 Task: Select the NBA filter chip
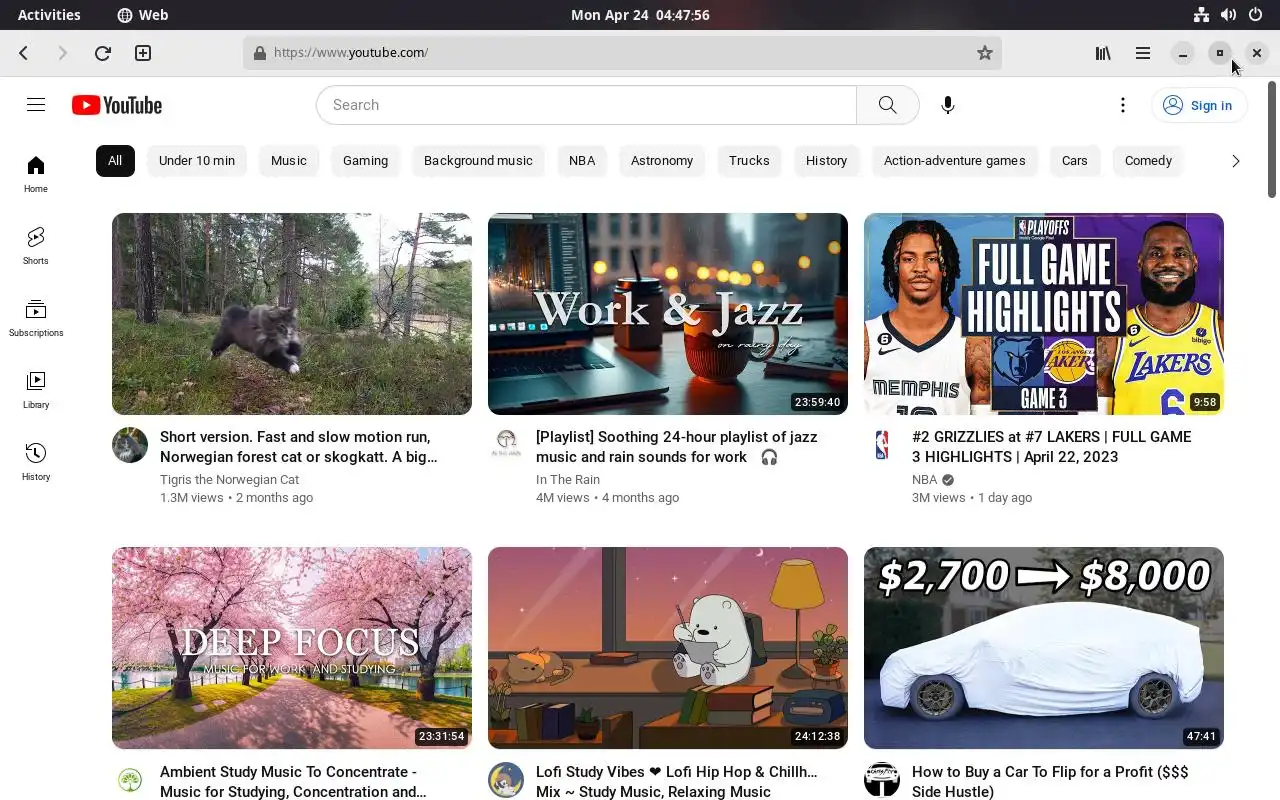tap(582, 161)
